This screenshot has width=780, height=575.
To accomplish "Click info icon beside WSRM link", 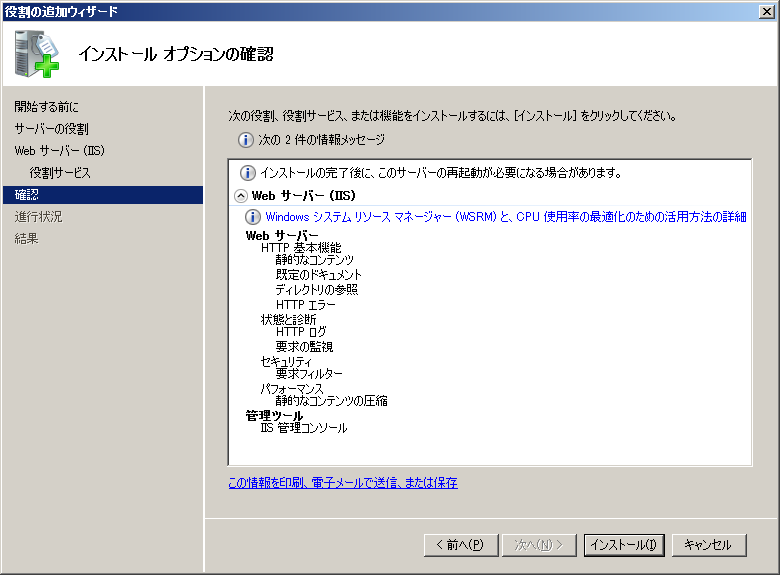I will point(254,217).
